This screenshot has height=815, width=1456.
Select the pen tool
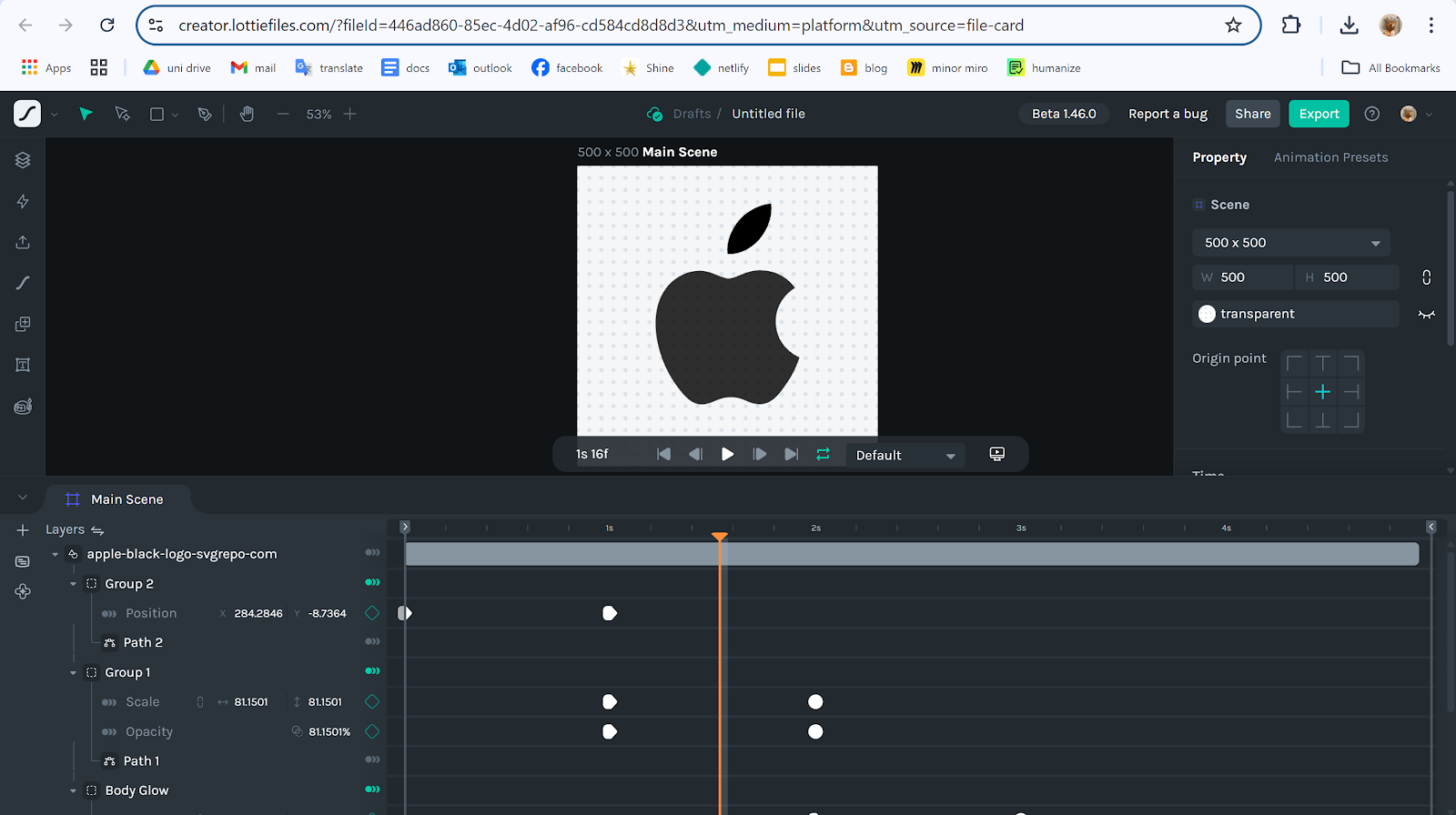point(205,114)
